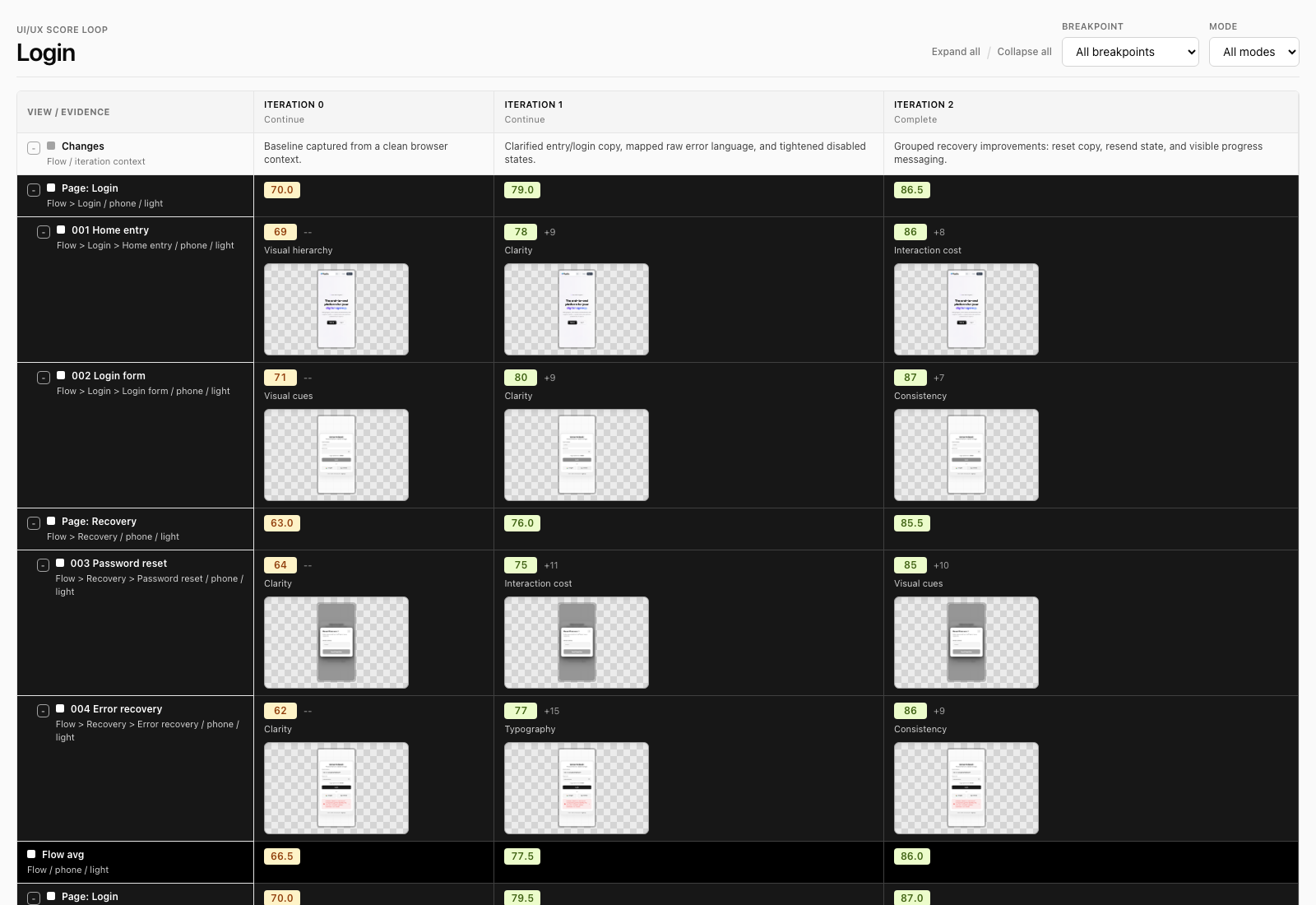Click the 78 score for Home entry

click(521, 232)
